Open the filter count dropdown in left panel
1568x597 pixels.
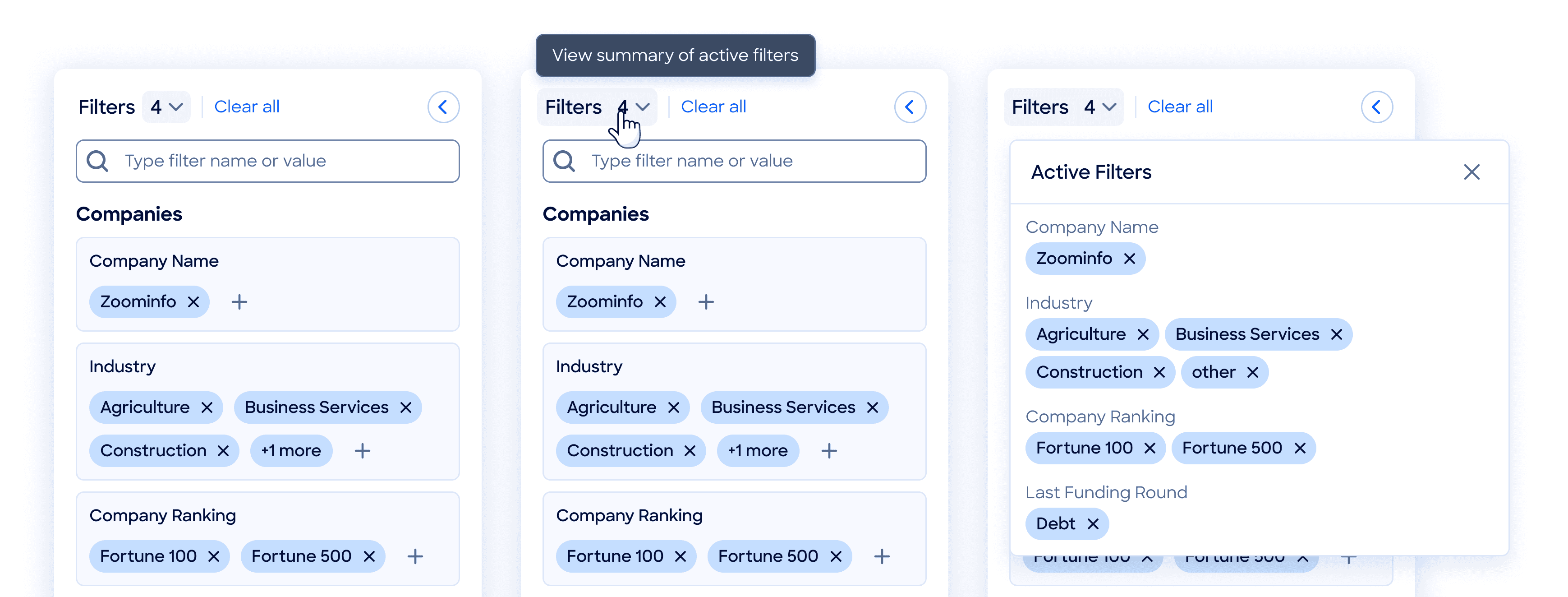coord(166,107)
